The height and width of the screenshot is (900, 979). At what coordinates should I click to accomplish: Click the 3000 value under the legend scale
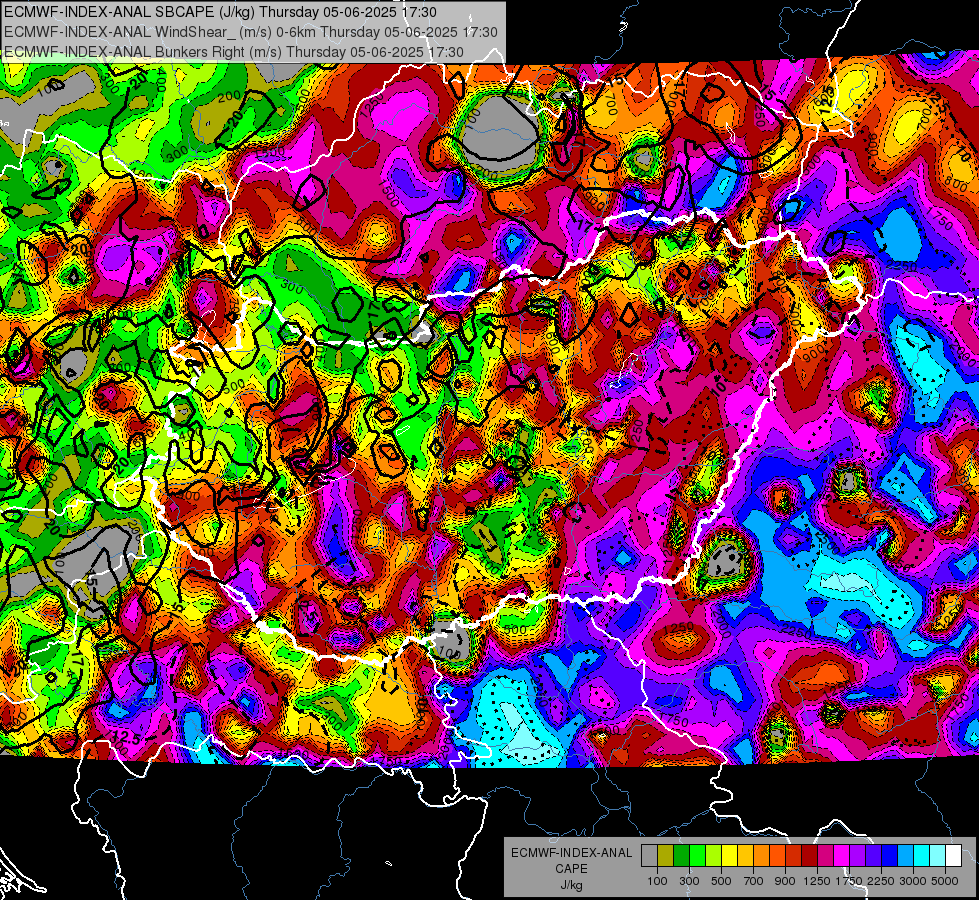(x=913, y=881)
